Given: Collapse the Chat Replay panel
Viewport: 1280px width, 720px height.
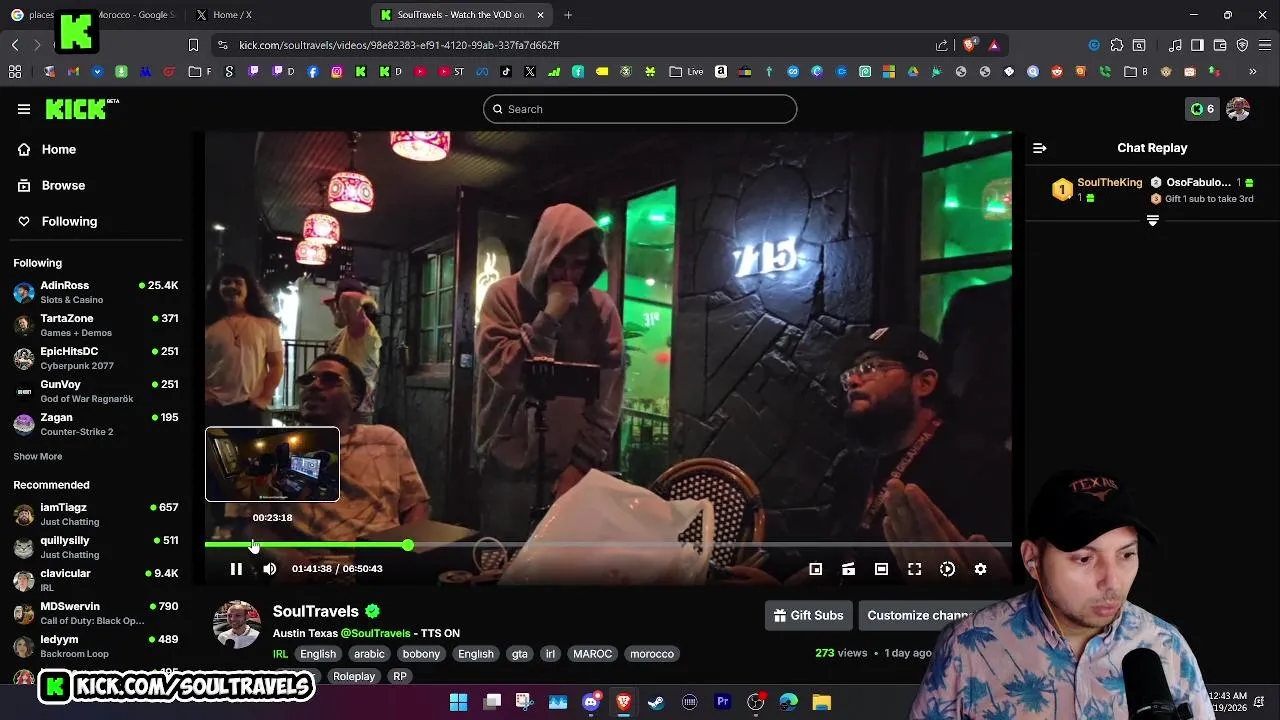Looking at the screenshot, I should pyautogui.click(x=1039, y=148).
